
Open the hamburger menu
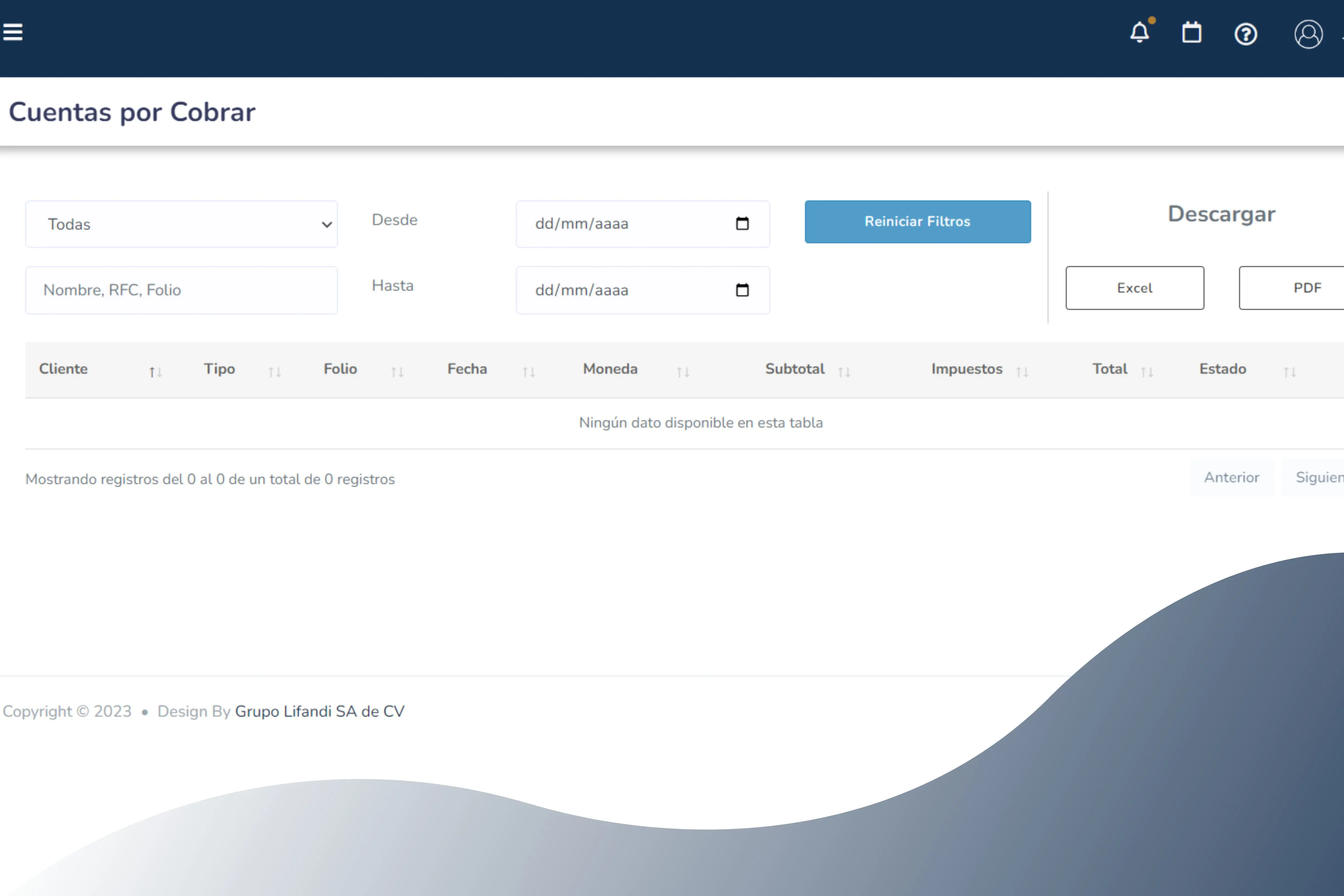[13, 32]
